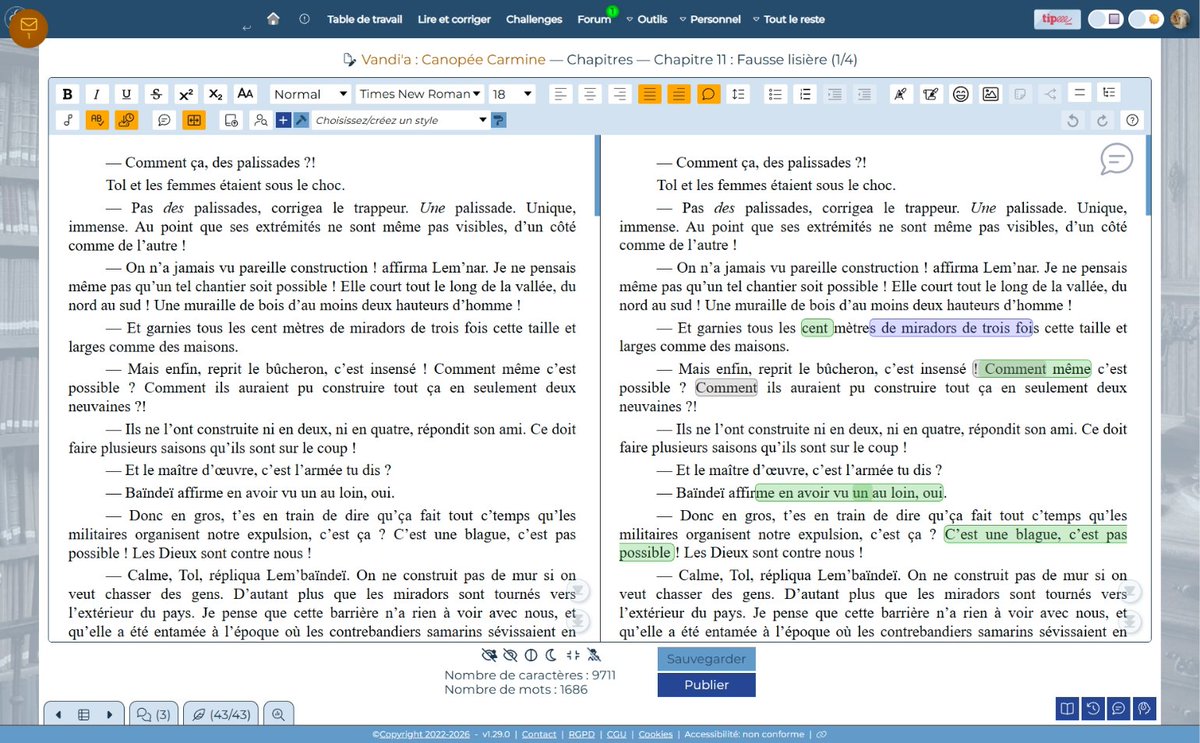Open the line spacing tool

738,94
